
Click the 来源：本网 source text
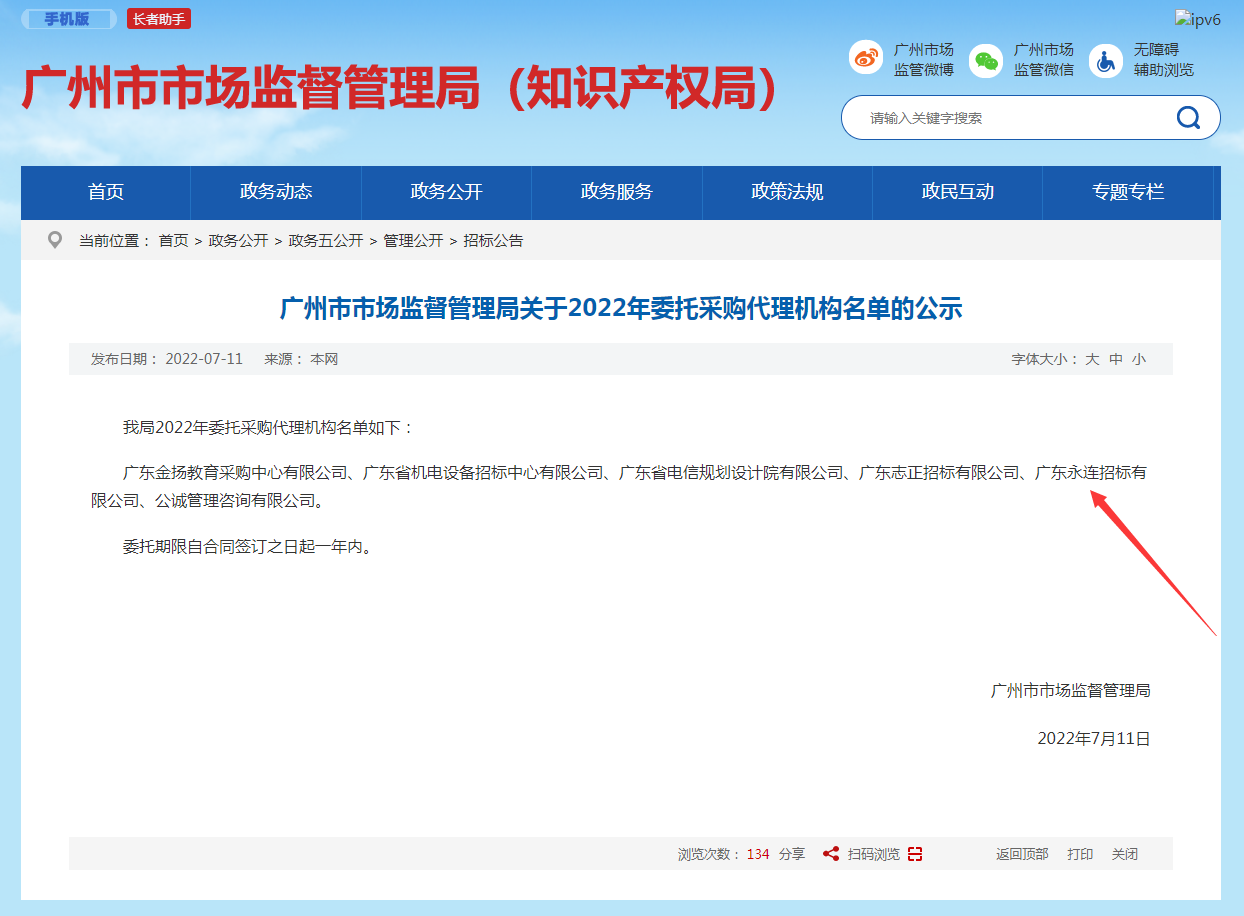(301, 359)
